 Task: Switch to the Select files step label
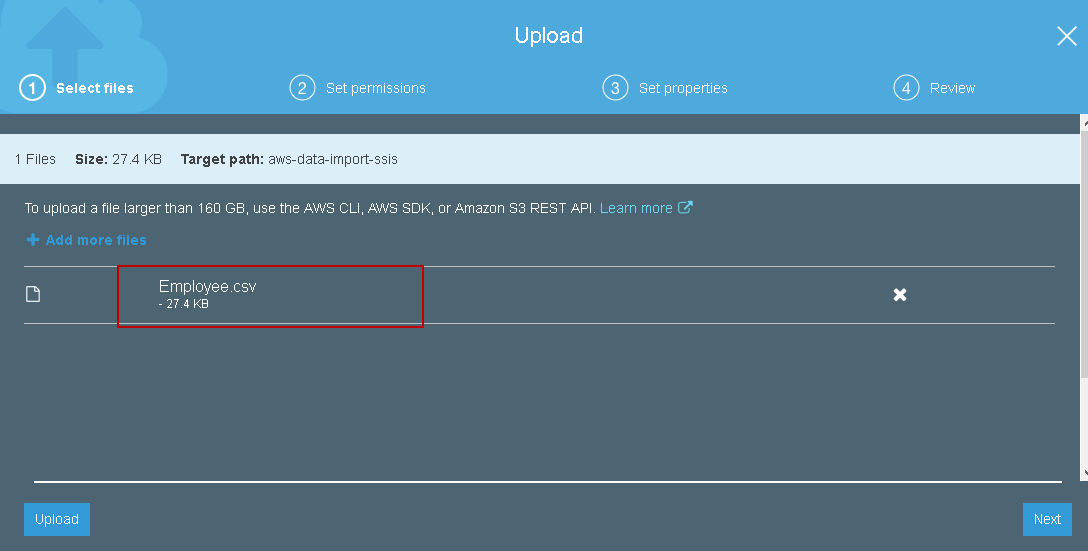point(95,88)
